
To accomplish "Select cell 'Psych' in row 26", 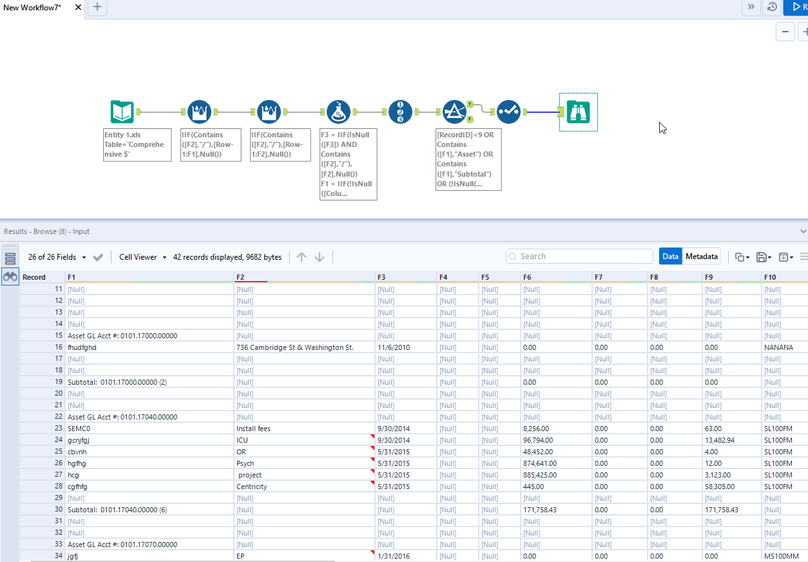I will pyautogui.click(x=305, y=464).
